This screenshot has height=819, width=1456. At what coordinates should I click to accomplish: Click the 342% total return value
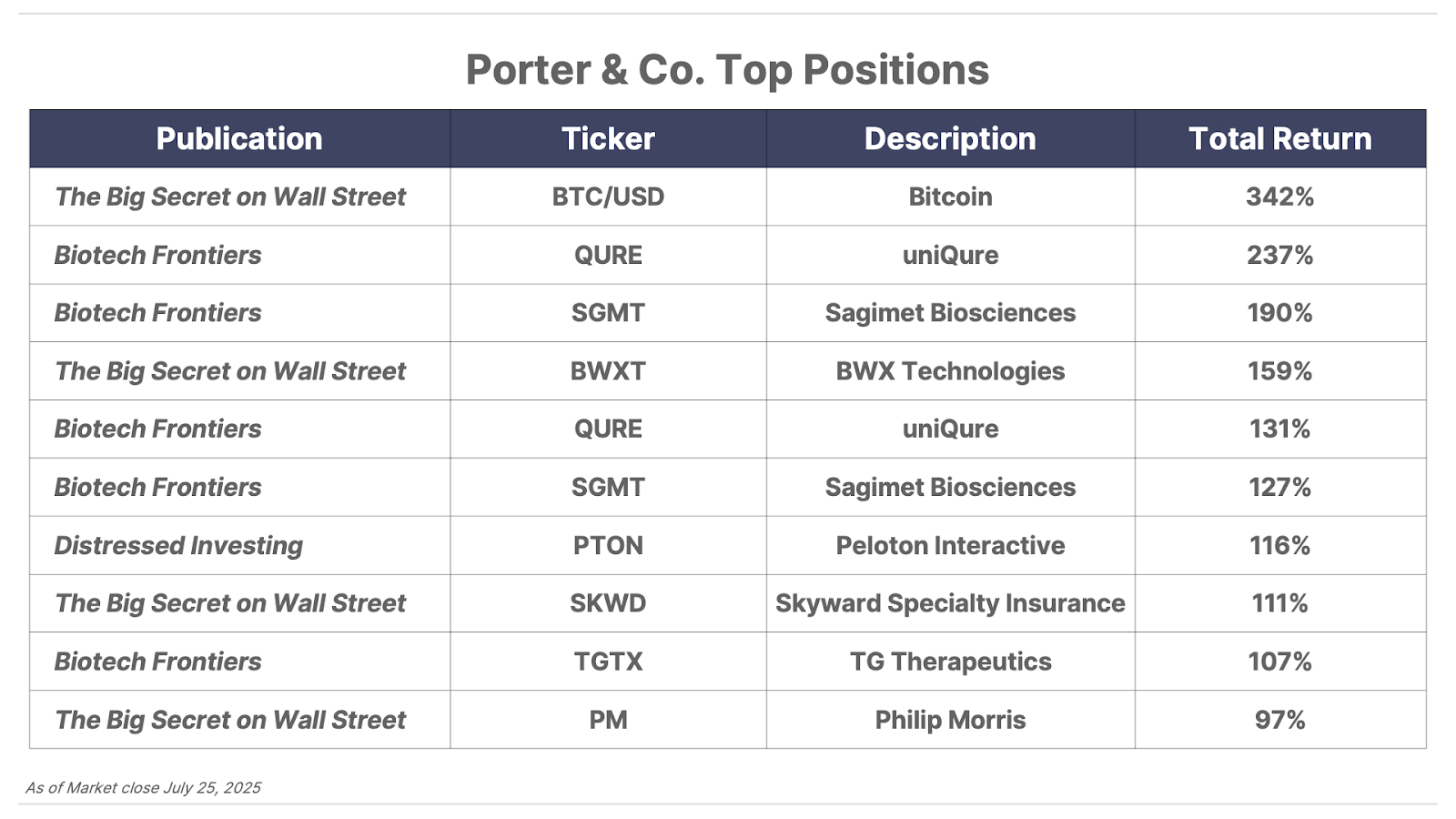1280,197
